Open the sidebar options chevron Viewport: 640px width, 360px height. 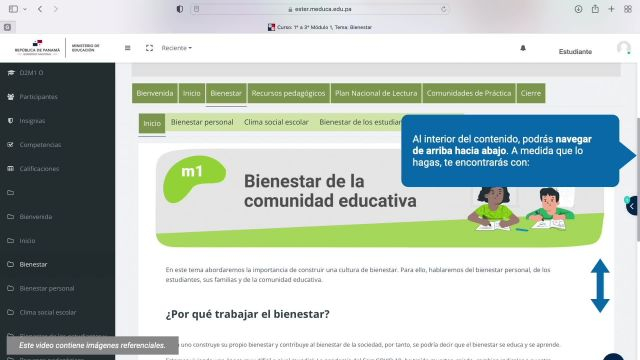(x=25, y=9)
